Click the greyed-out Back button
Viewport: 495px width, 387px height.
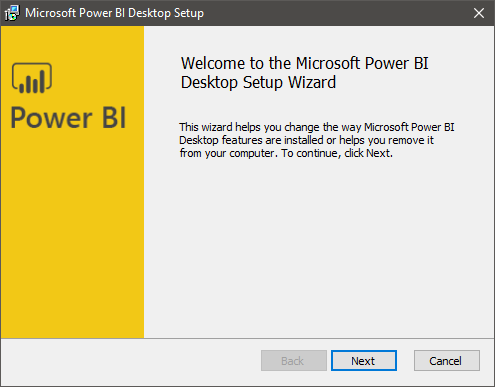pyautogui.click(x=294, y=360)
